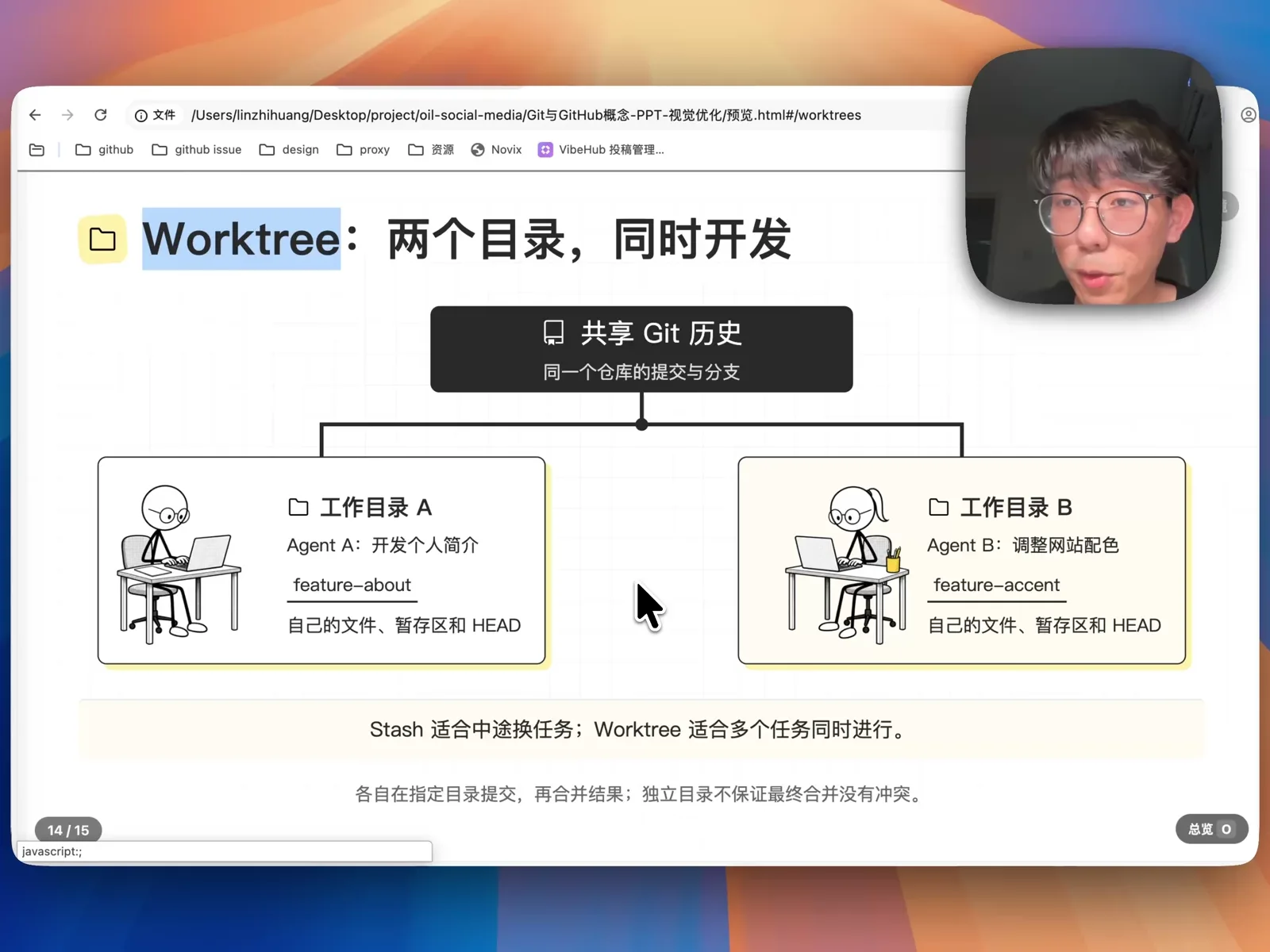Click the yellow folder icon beside Worktree title
This screenshot has width=1270, height=952.
point(102,239)
